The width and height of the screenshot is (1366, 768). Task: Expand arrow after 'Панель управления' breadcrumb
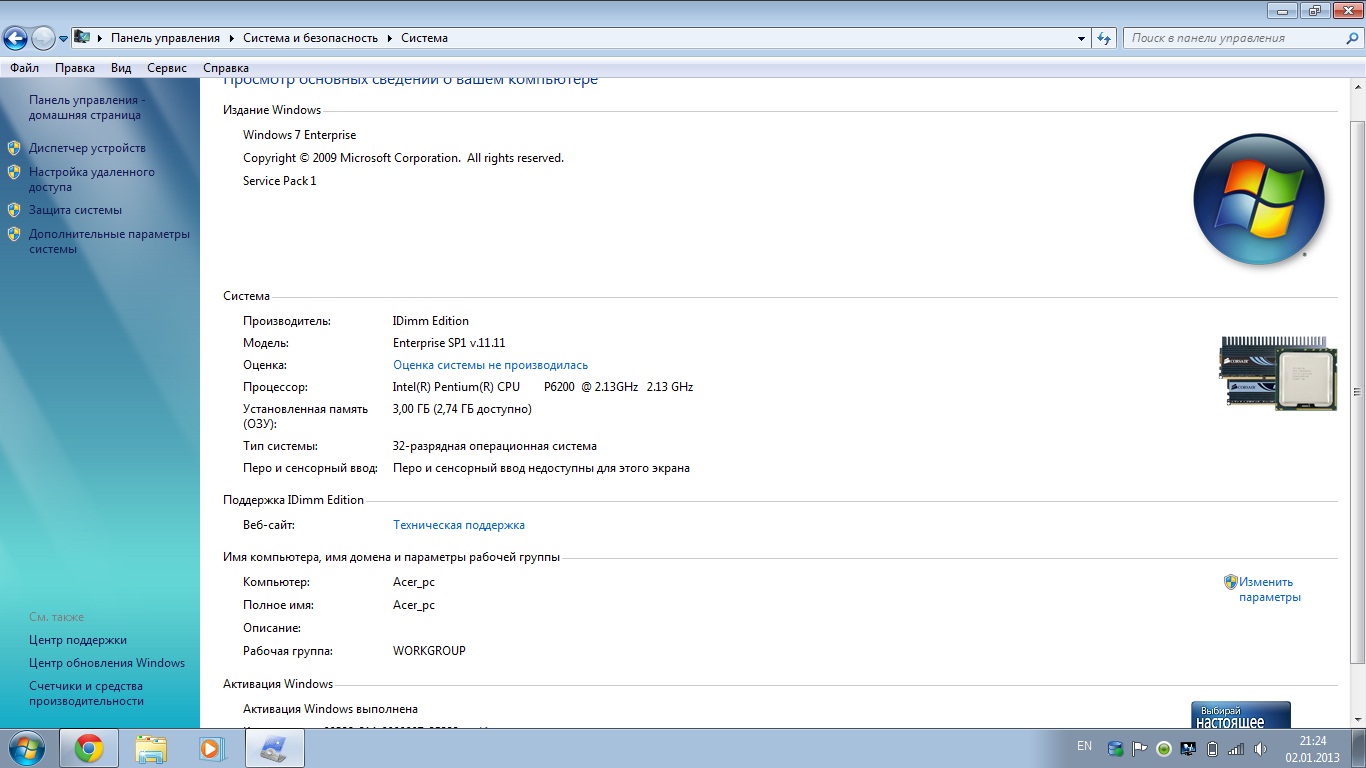(232, 38)
